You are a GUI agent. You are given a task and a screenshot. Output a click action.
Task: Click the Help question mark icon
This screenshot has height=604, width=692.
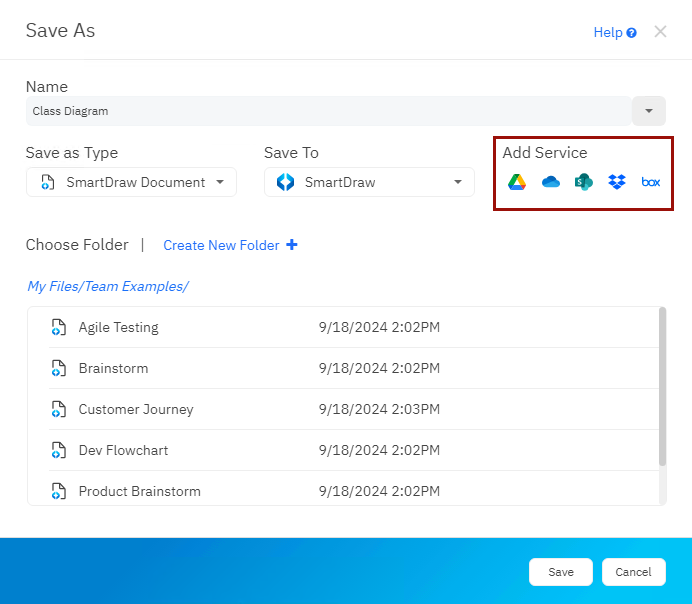click(x=632, y=33)
